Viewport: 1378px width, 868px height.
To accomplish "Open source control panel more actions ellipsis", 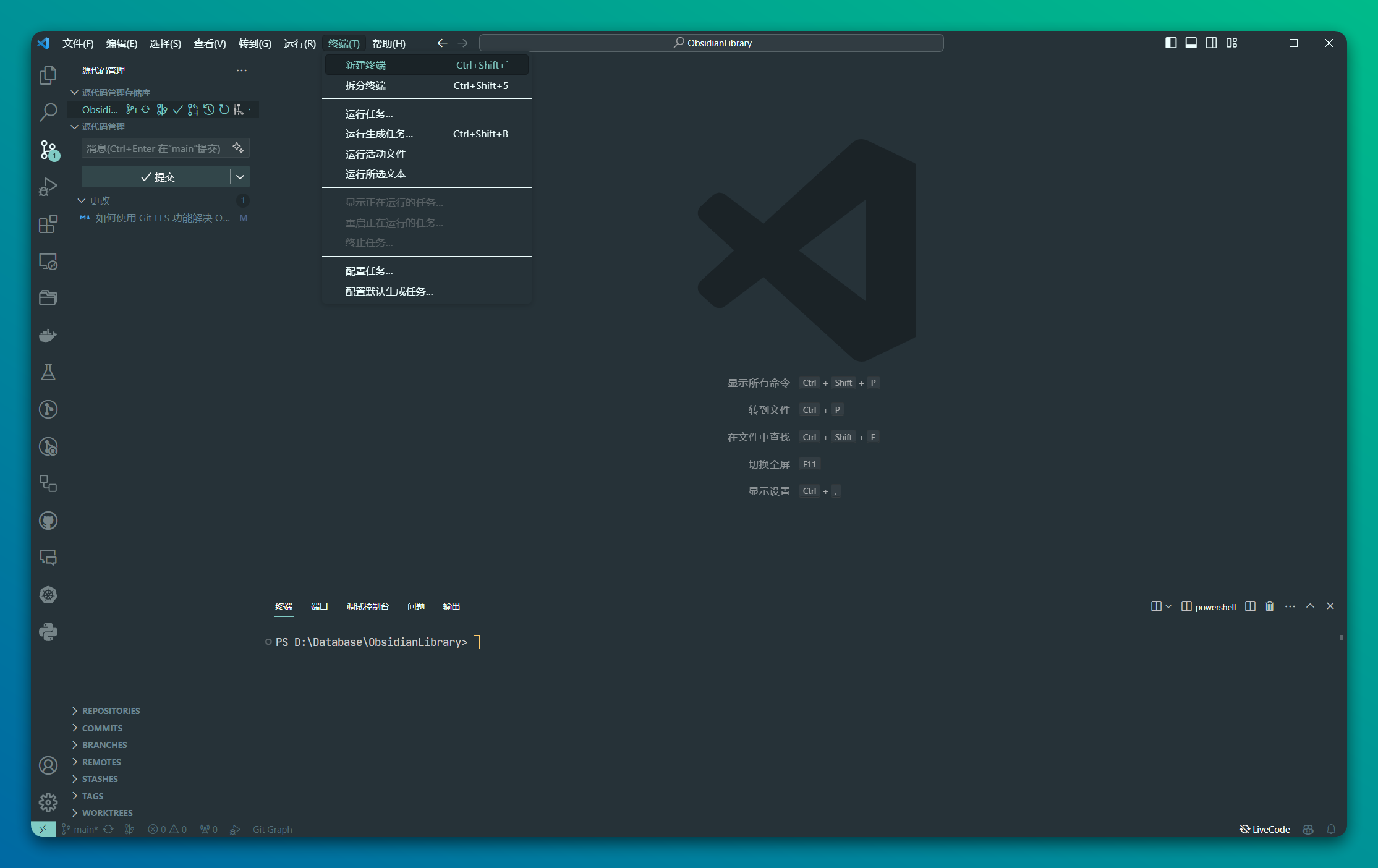I will (x=241, y=70).
